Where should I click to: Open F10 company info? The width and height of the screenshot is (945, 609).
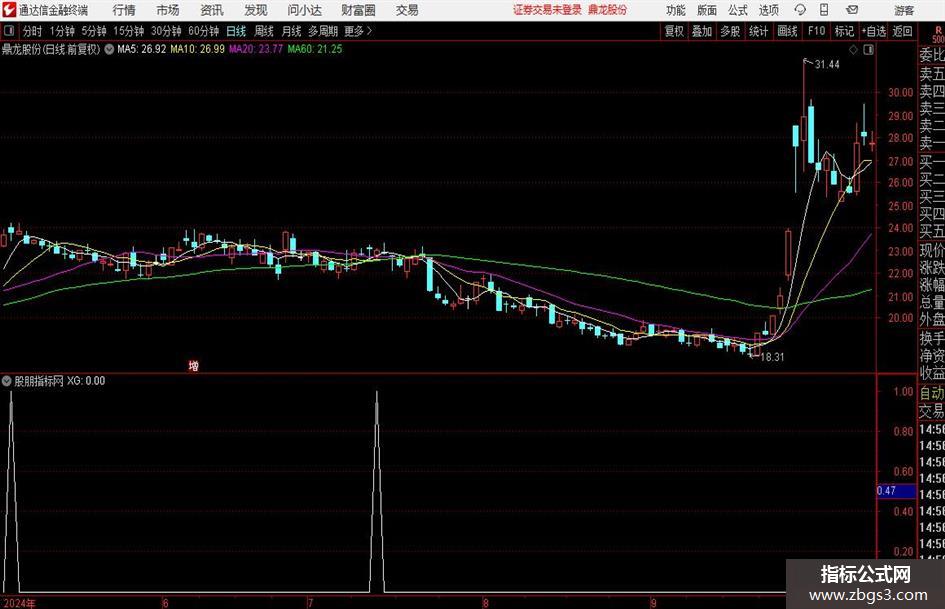(817, 31)
